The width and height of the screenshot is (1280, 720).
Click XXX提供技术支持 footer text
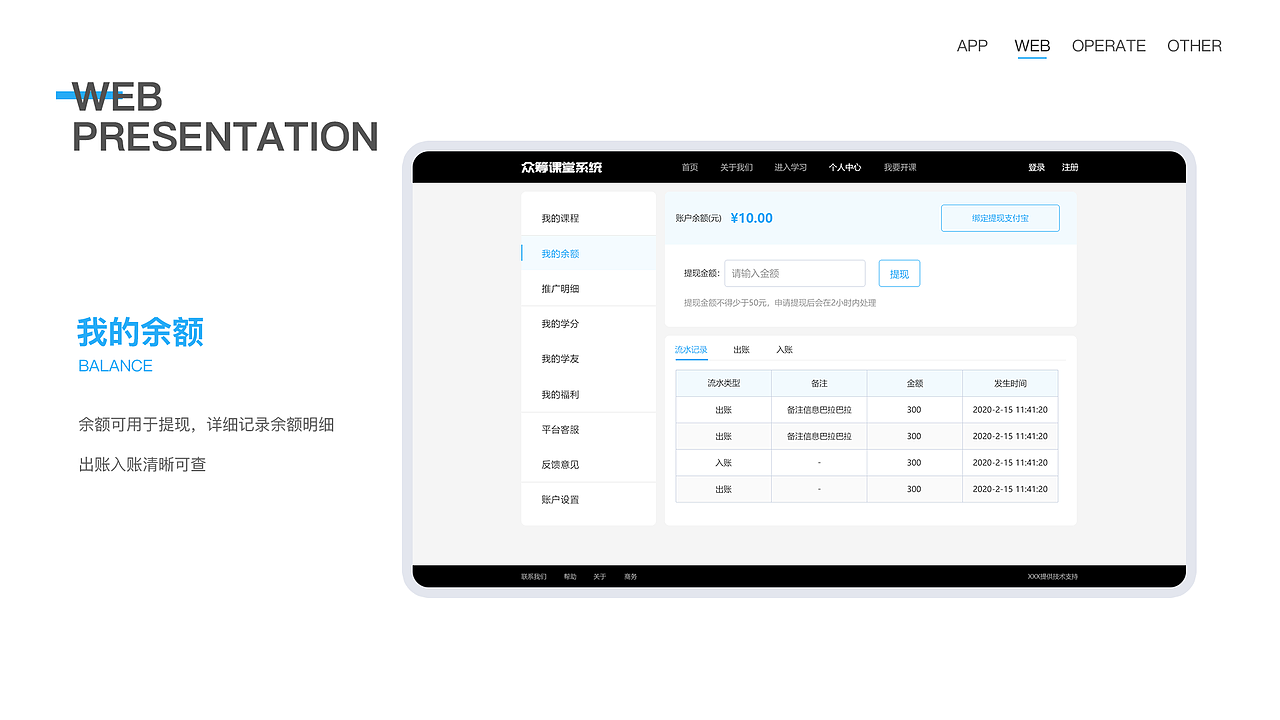(x=1053, y=577)
